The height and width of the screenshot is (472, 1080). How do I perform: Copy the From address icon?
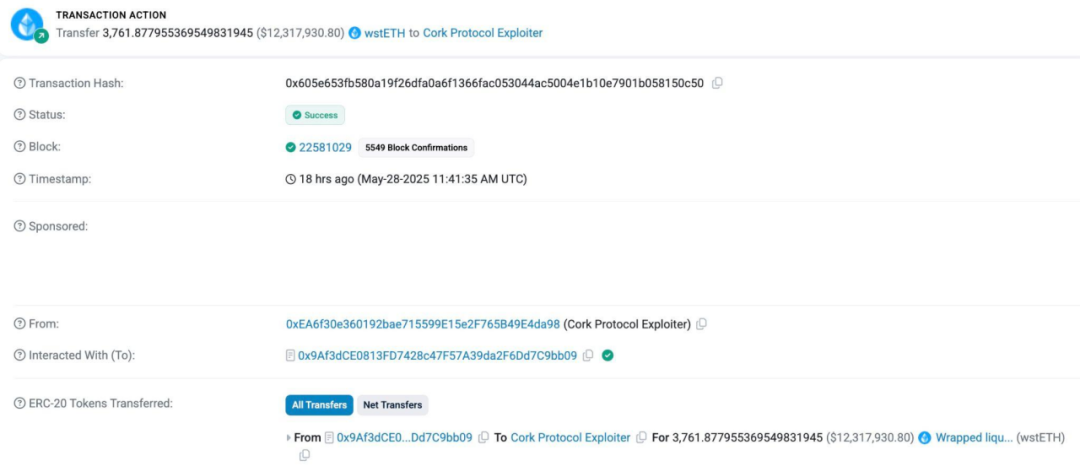[x=701, y=324]
